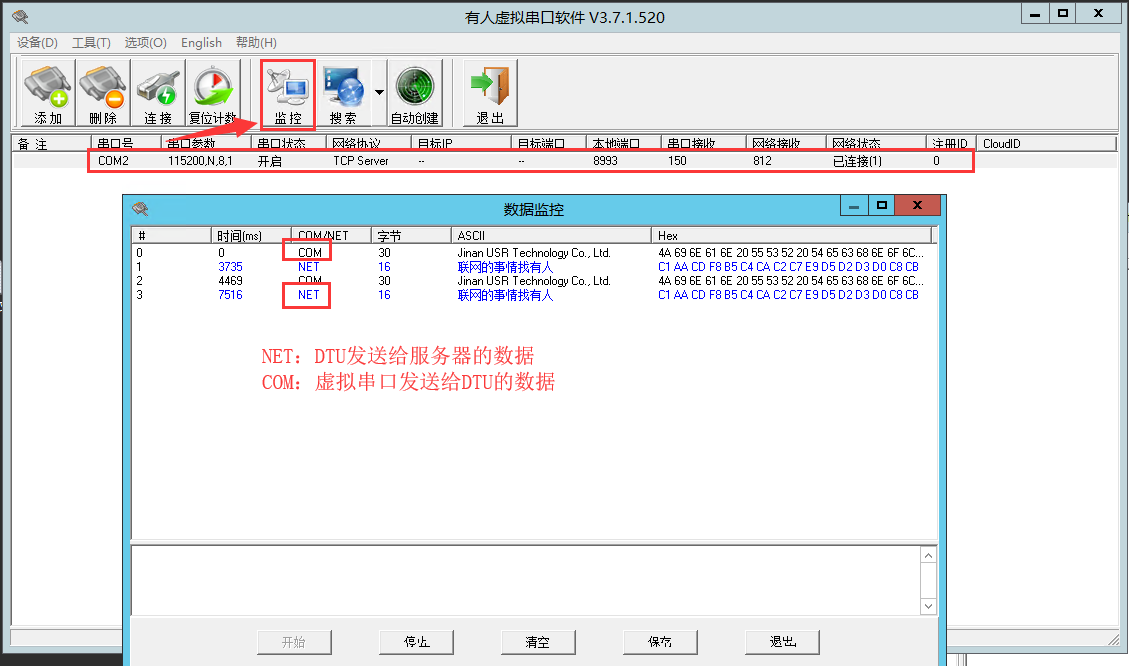Click the scroll-down arrow of the lower text box
1129x666 pixels.
(928, 606)
